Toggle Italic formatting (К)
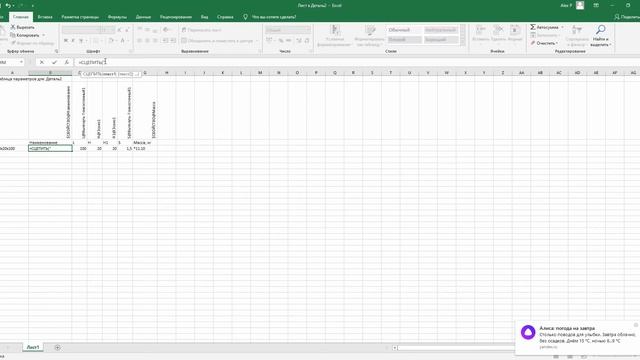640x360 pixels. click(73, 40)
